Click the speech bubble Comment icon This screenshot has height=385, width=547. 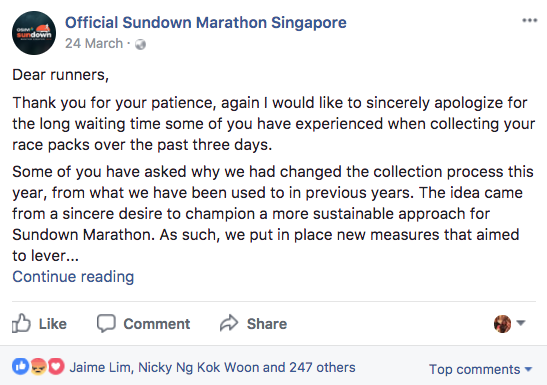[106, 323]
